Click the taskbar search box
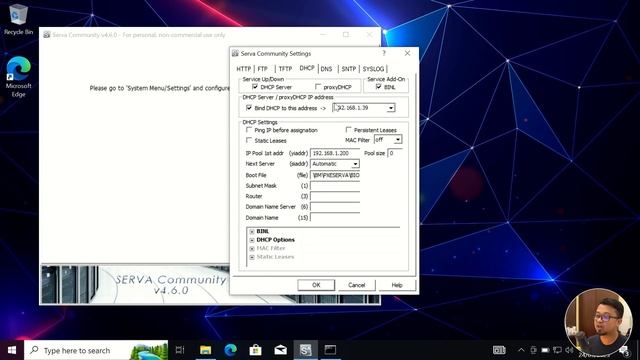Image resolution: width=640 pixels, height=360 pixels. coord(96,350)
